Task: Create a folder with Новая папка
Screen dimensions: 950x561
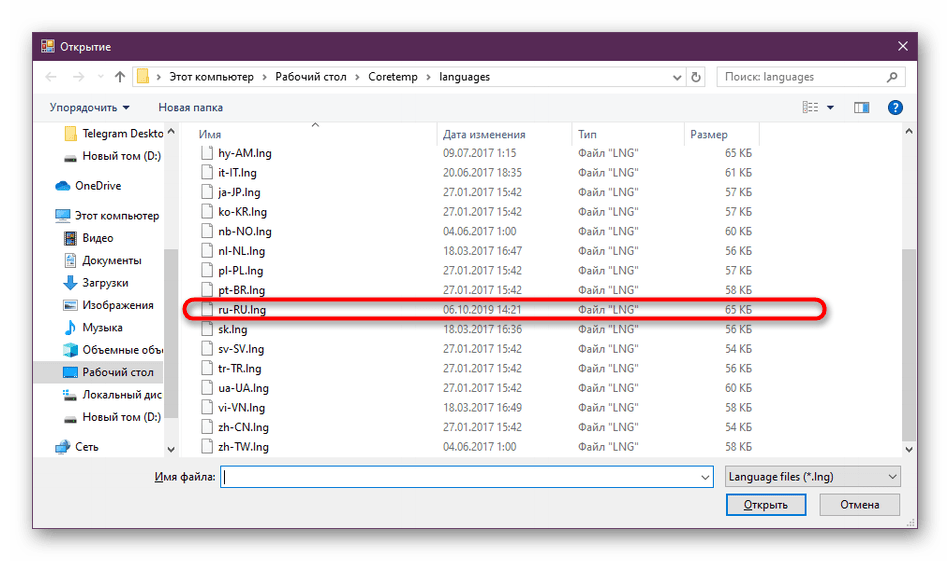Action: pos(190,107)
